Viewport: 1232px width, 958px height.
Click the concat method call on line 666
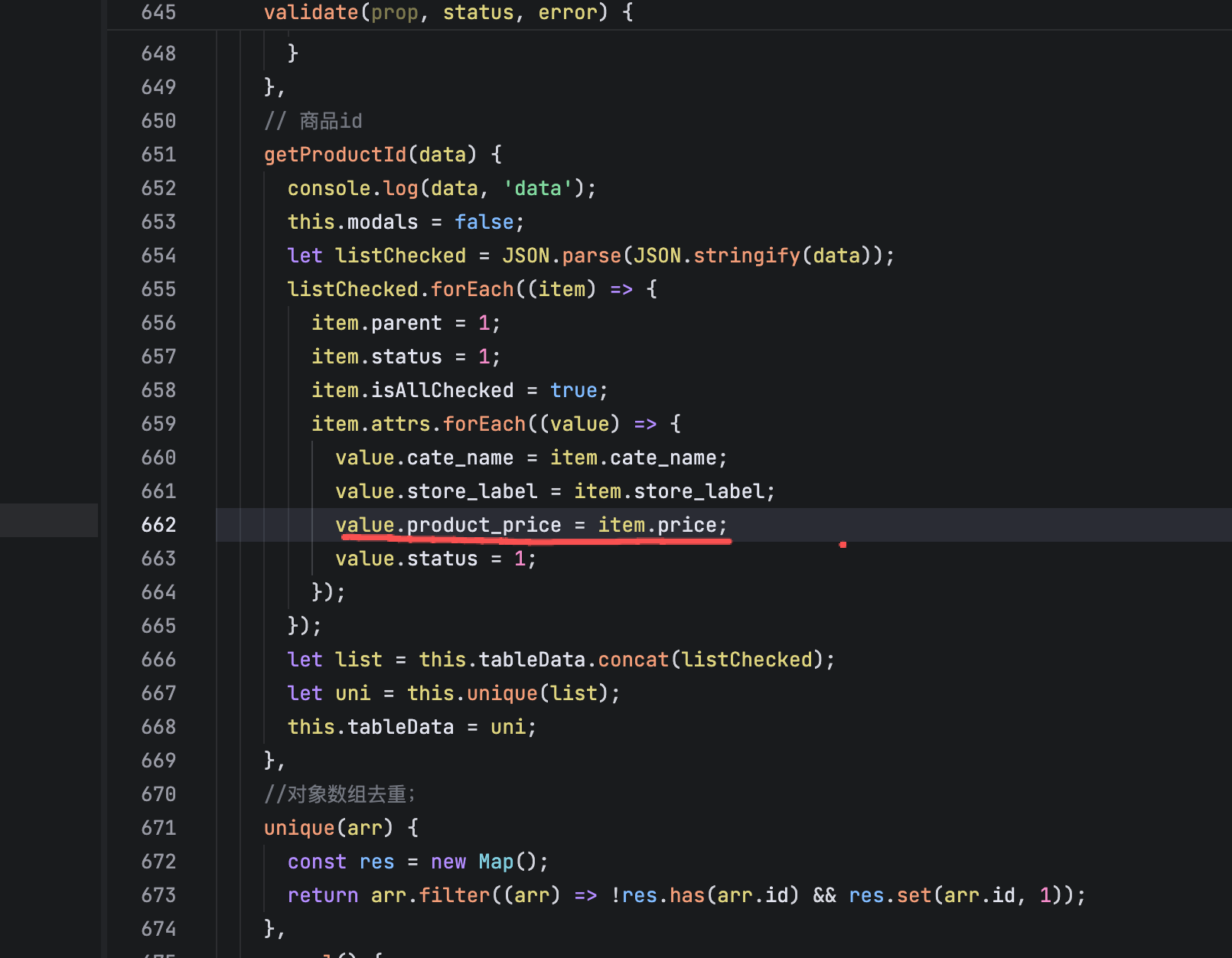point(633,660)
